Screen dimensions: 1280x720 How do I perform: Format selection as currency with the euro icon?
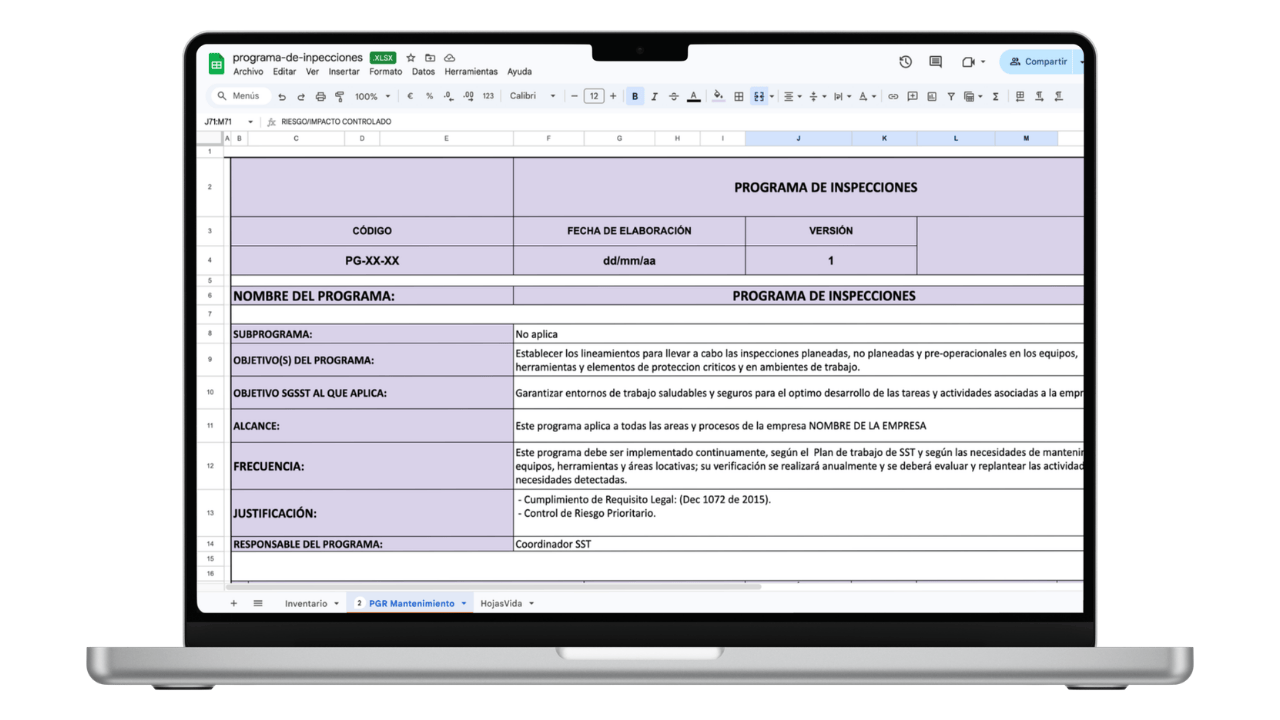click(x=409, y=96)
